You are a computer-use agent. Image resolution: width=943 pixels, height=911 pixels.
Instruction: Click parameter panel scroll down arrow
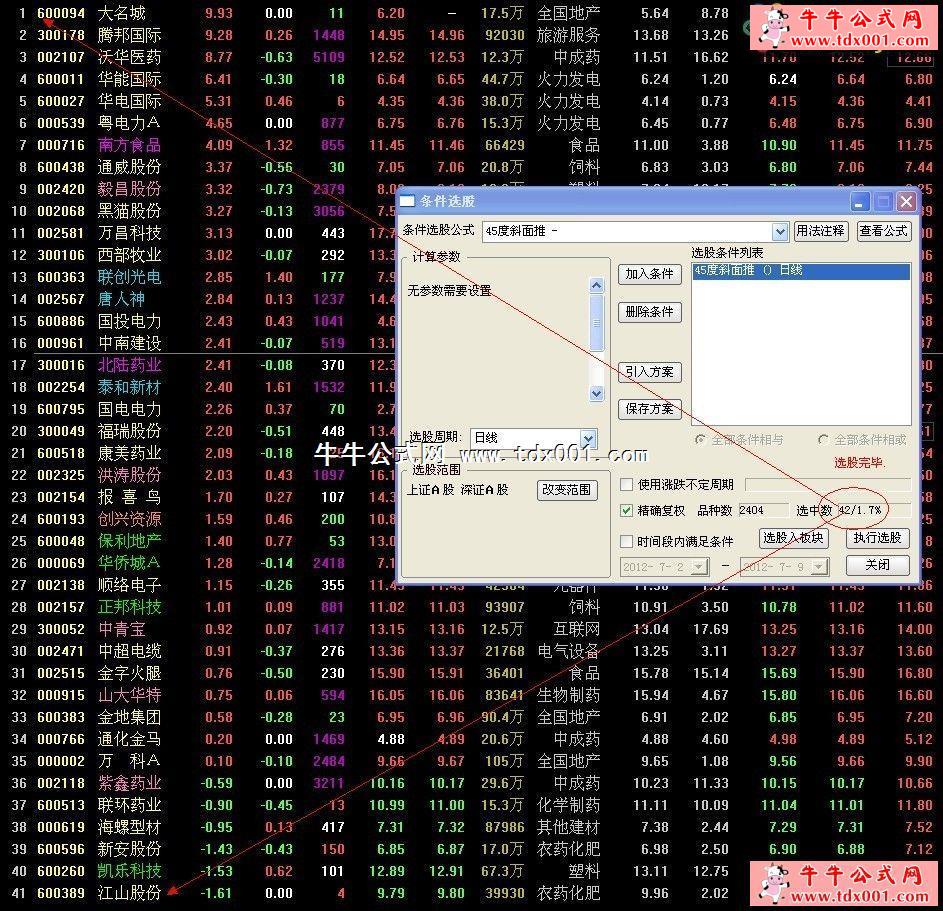click(x=597, y=394)
